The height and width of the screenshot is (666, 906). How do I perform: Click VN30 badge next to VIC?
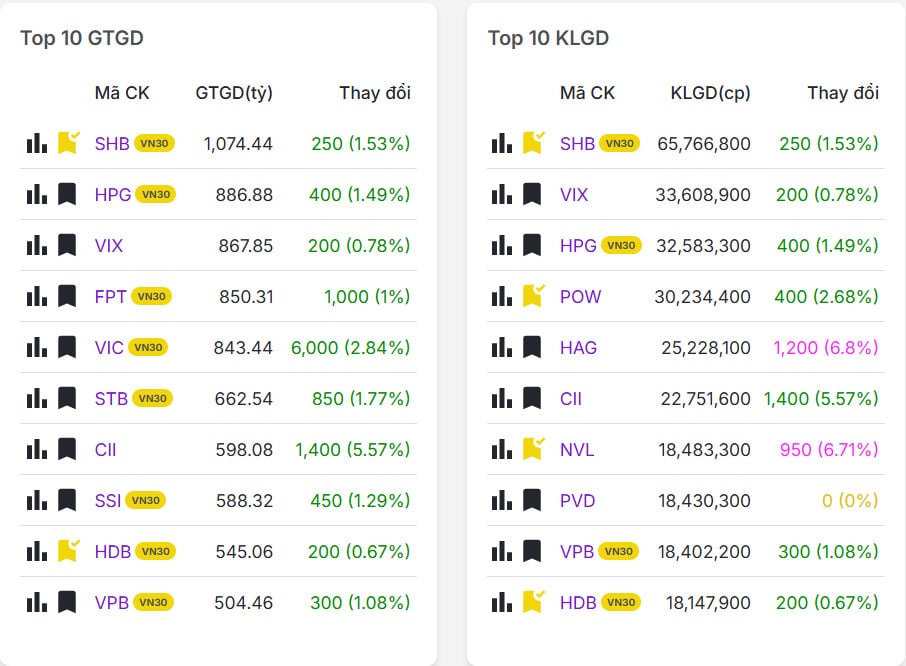(x=148, y=347)
